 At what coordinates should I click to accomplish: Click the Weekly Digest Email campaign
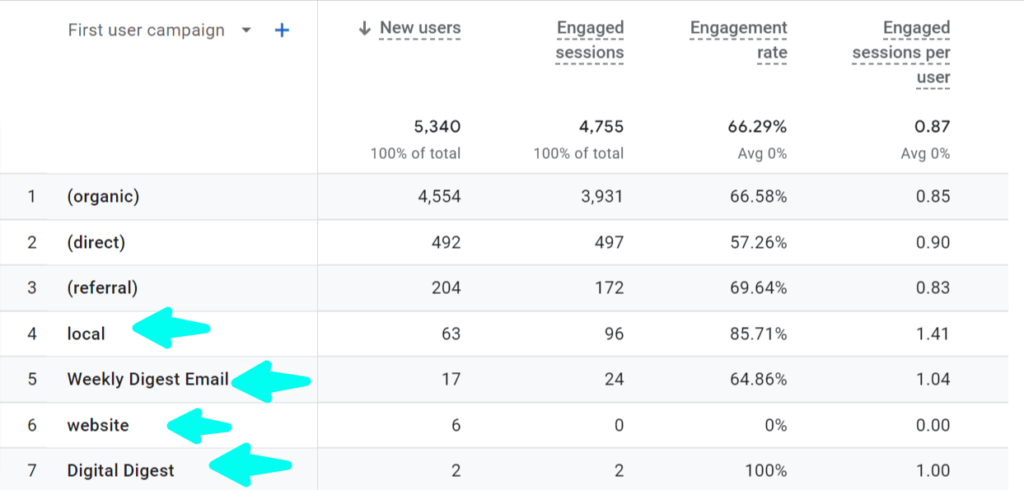148,379
